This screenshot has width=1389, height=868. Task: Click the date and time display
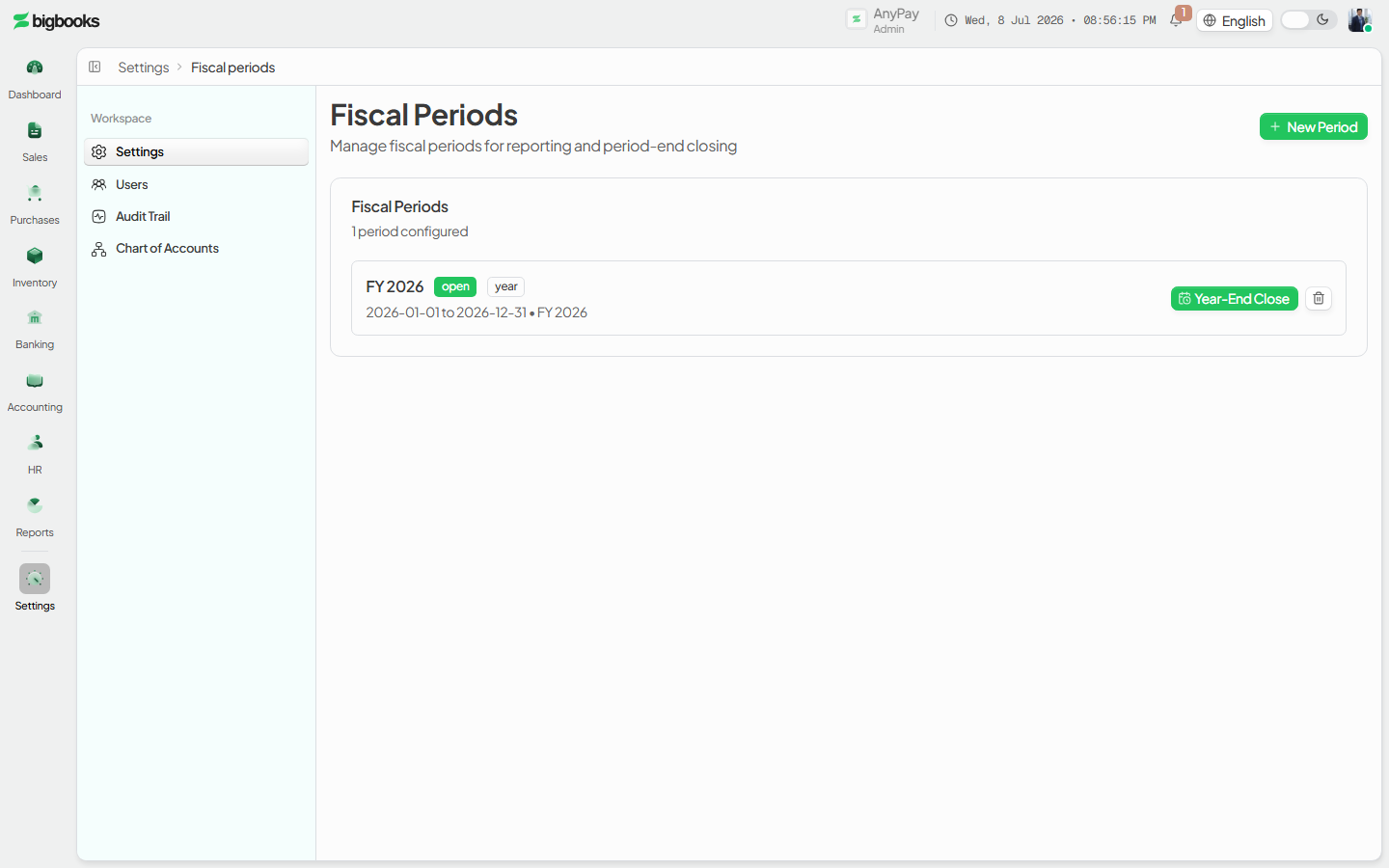click(x=1059, y=20)
